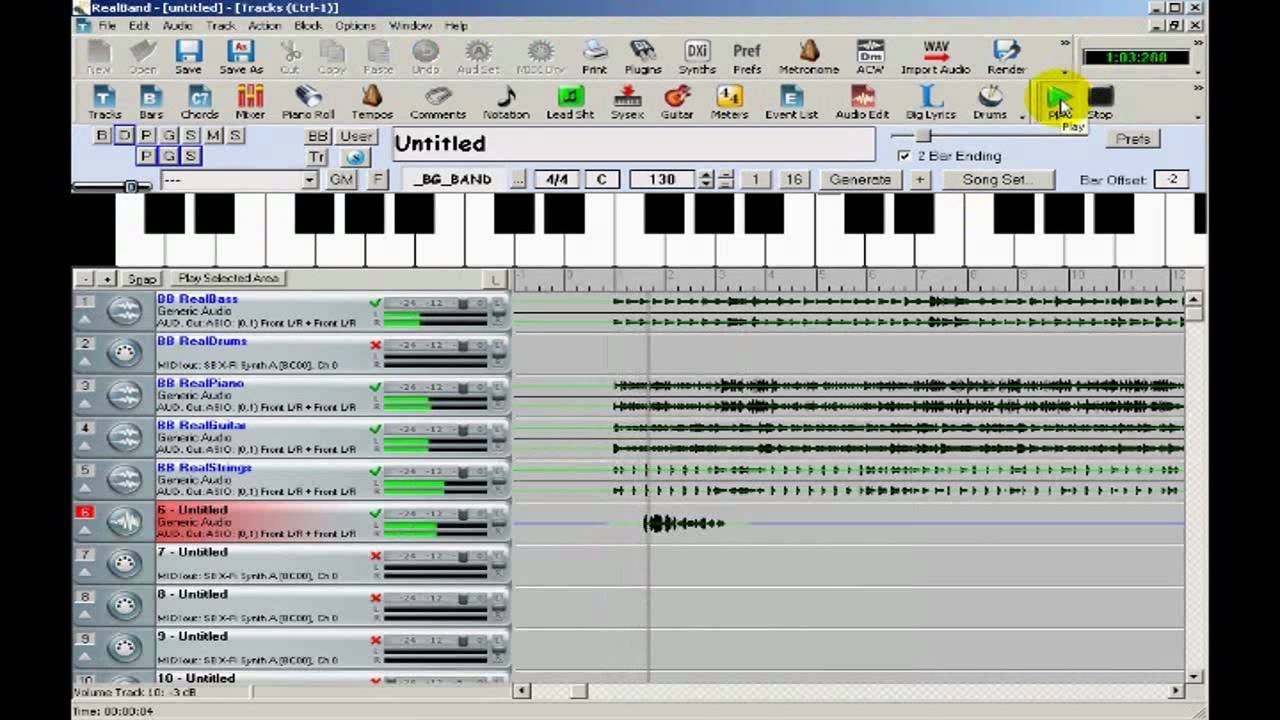Open the Sysex editor icon
Image resolution: width=1280 pixels, height=720 pixels.
(627, 101)
